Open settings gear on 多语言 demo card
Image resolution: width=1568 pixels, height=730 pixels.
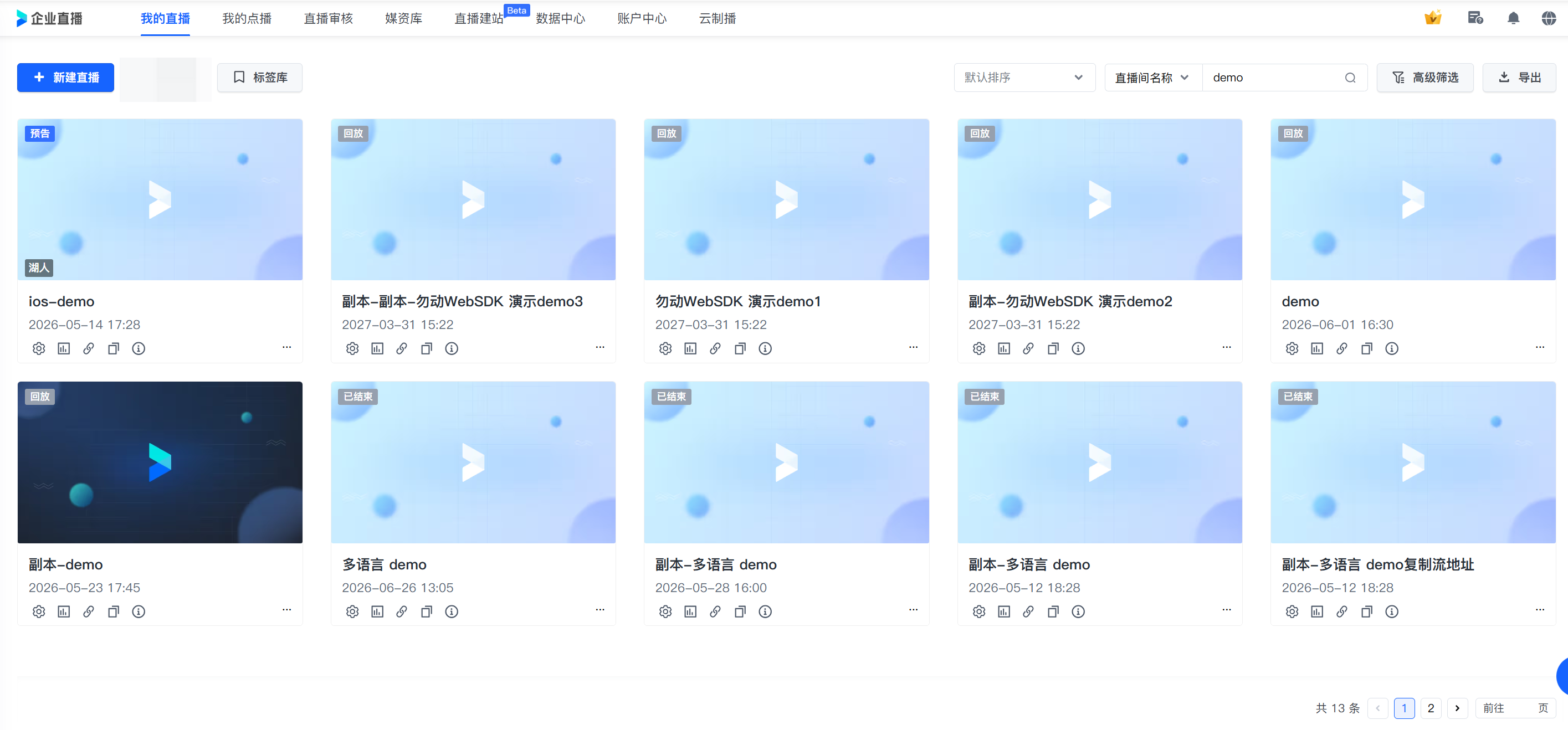(352, 611)
